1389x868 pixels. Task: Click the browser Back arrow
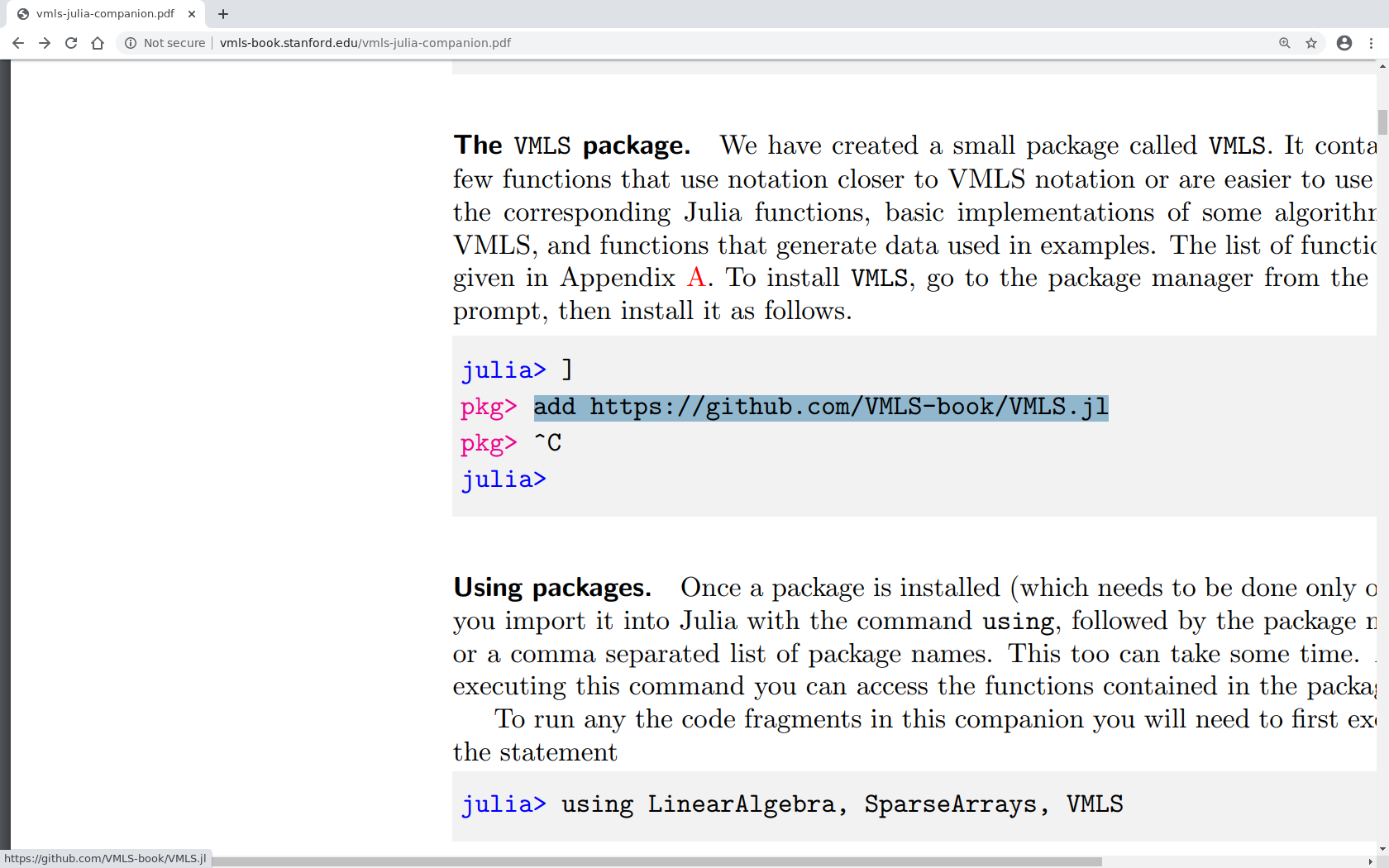coord(18,43)
